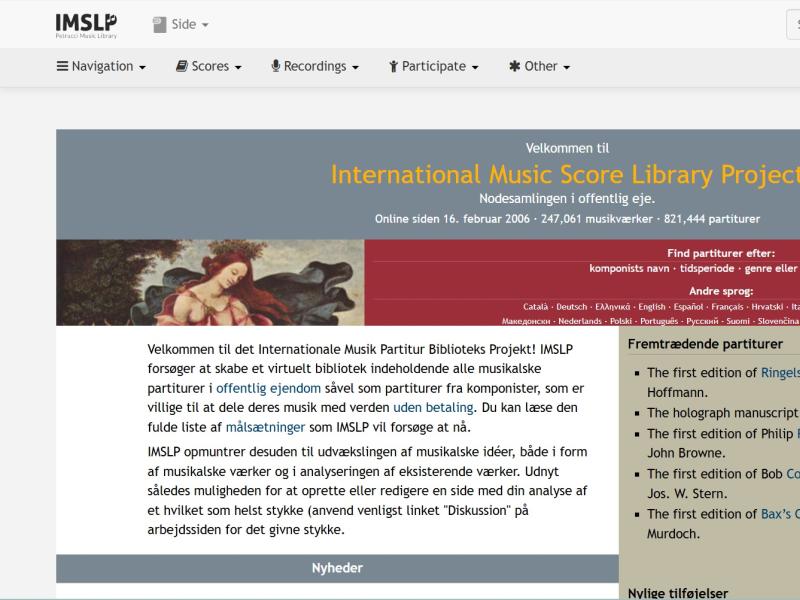Screen dimensions: 800x600
Task: Click the 'Fremtrædende partiturer' heading
Action: [705, 344]
